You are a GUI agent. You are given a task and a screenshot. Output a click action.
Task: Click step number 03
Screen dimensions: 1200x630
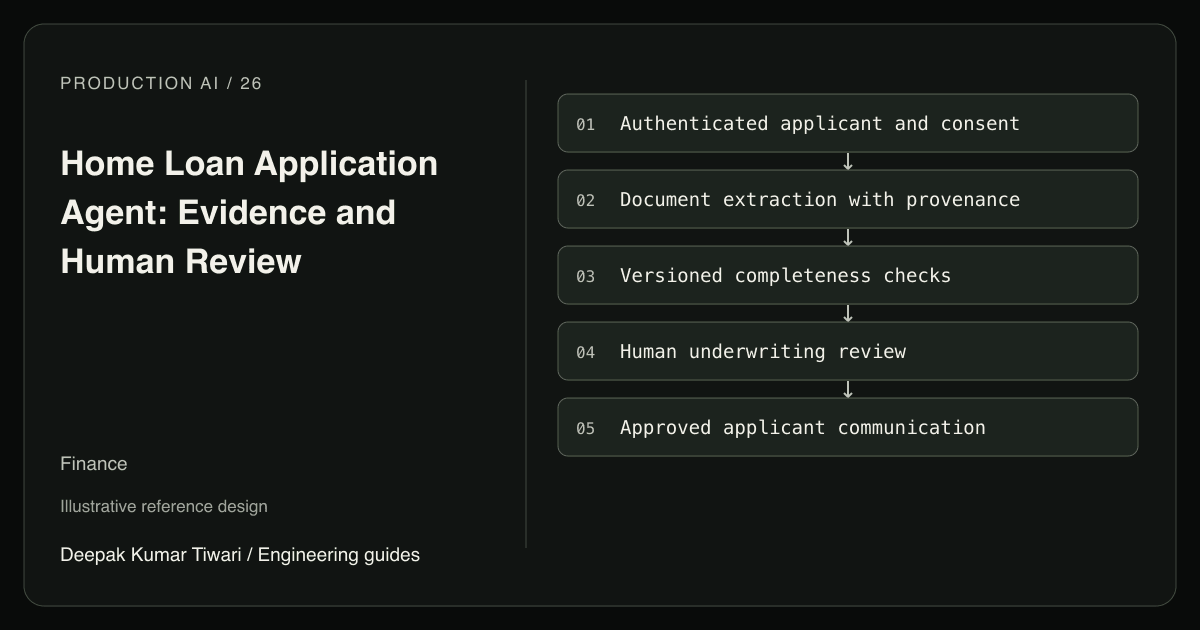tap(585, 276)
